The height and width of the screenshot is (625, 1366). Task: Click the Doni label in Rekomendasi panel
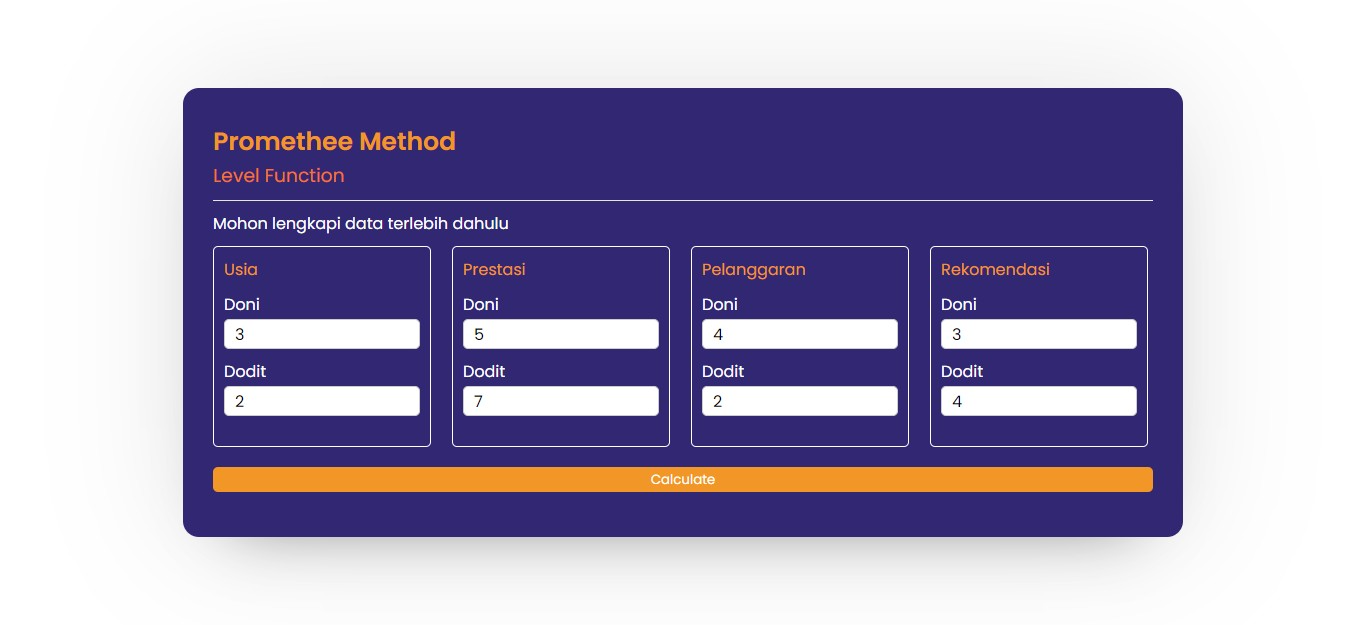[959, 304]
